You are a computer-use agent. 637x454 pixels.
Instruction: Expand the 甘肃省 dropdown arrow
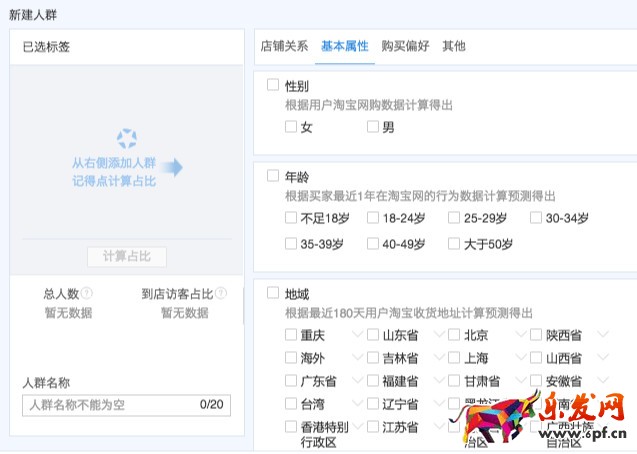[521, 380]
